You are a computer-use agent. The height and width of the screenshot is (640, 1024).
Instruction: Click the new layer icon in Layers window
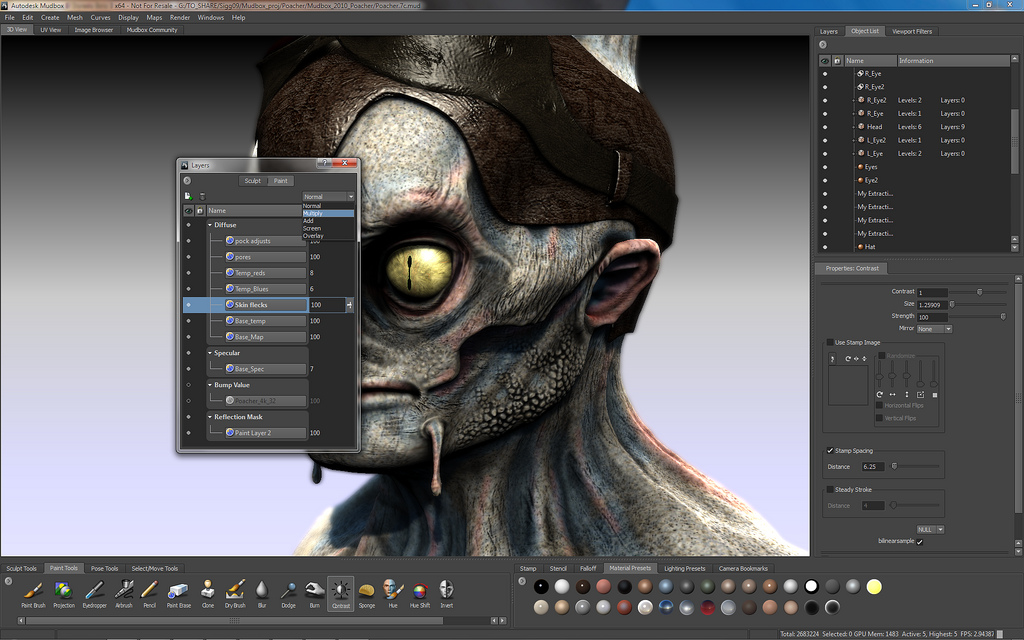pyautogui.click(x=188, y=196)
